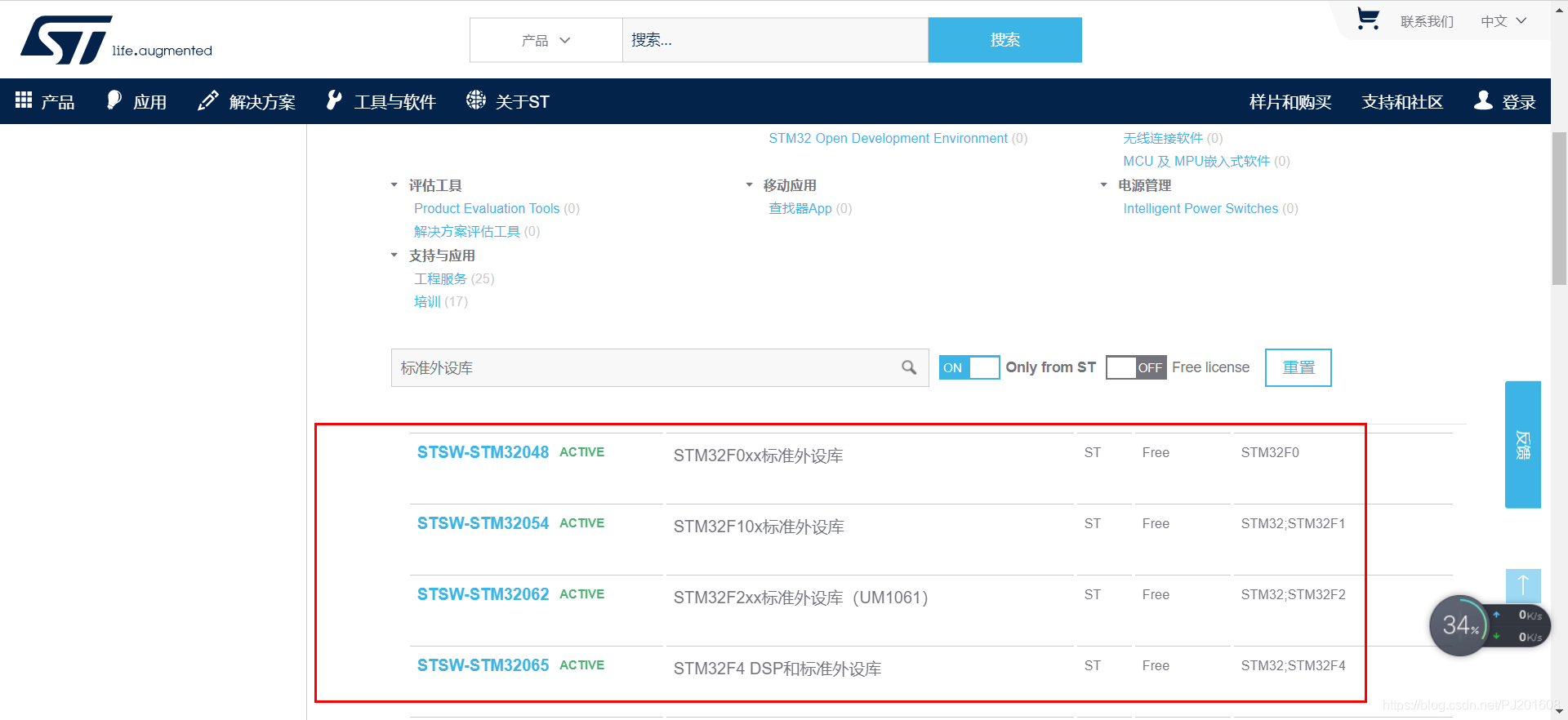This screenshot has height=720, width=1568.
Task: Click the STM32;STM32F4 cell
Action: coord(1293,665)
